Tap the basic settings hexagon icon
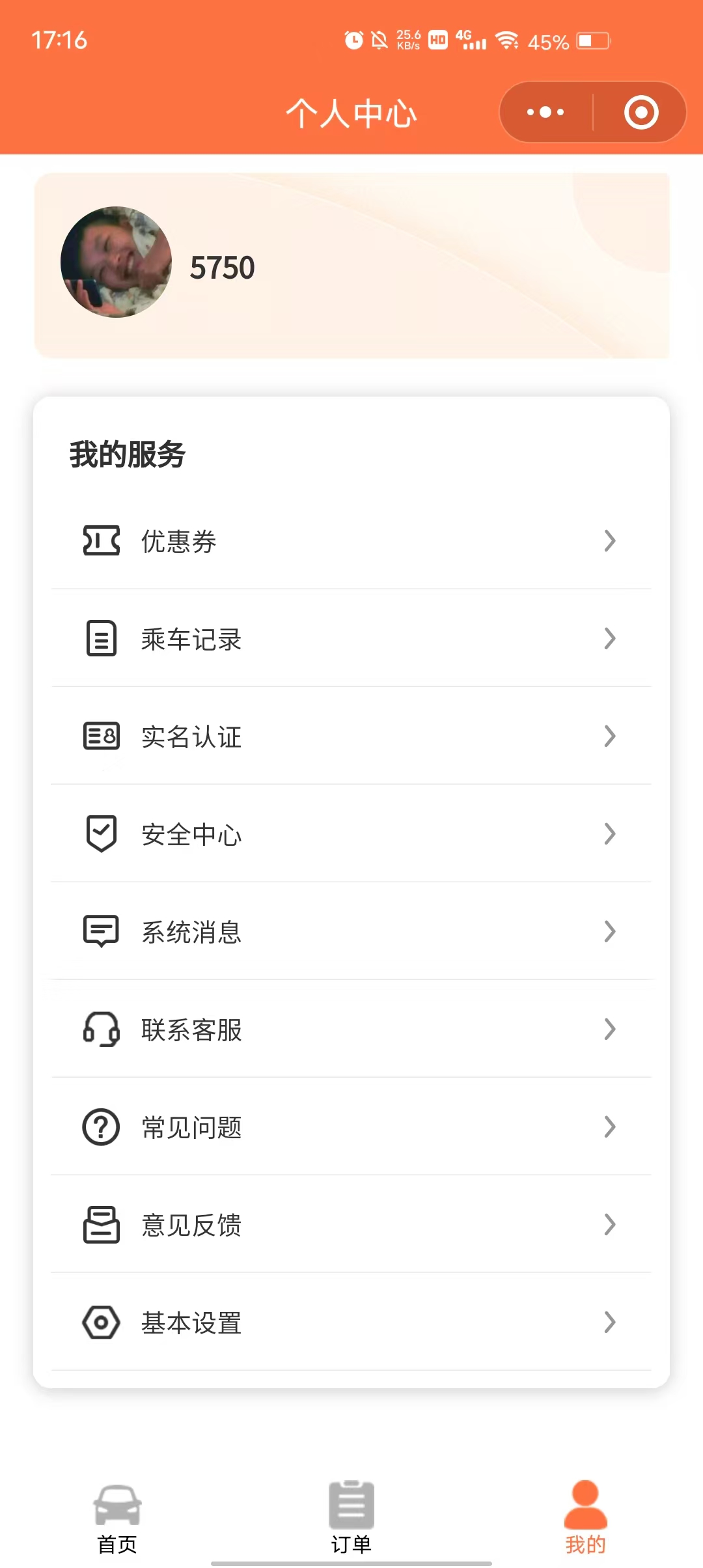The image size is (703, 1568). coord(101,1322)
